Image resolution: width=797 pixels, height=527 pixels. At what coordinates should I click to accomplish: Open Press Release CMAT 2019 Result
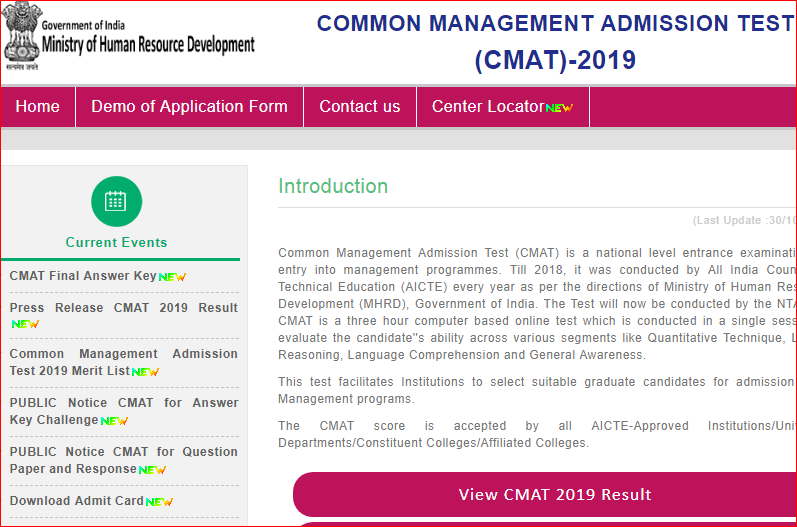pos(124,308)
